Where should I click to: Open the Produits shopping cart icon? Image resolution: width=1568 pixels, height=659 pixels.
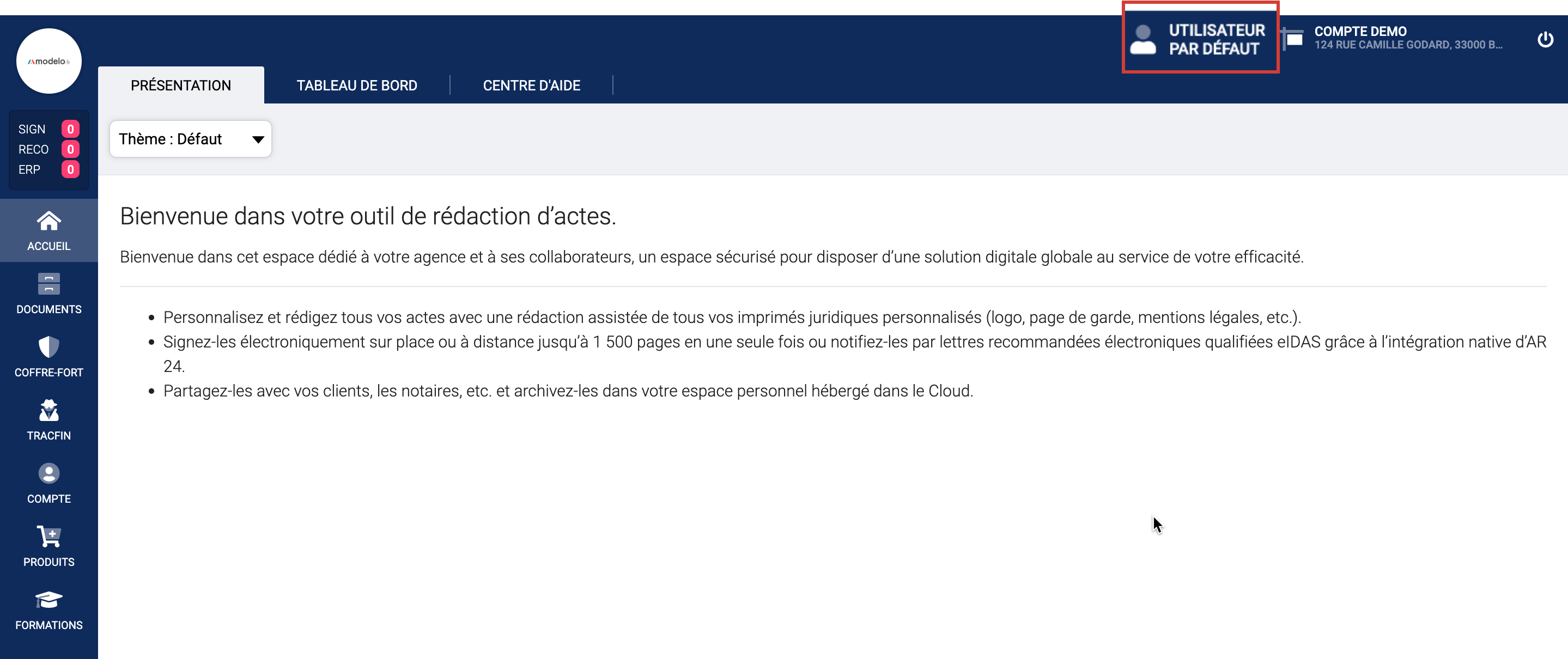click(48, 536)
